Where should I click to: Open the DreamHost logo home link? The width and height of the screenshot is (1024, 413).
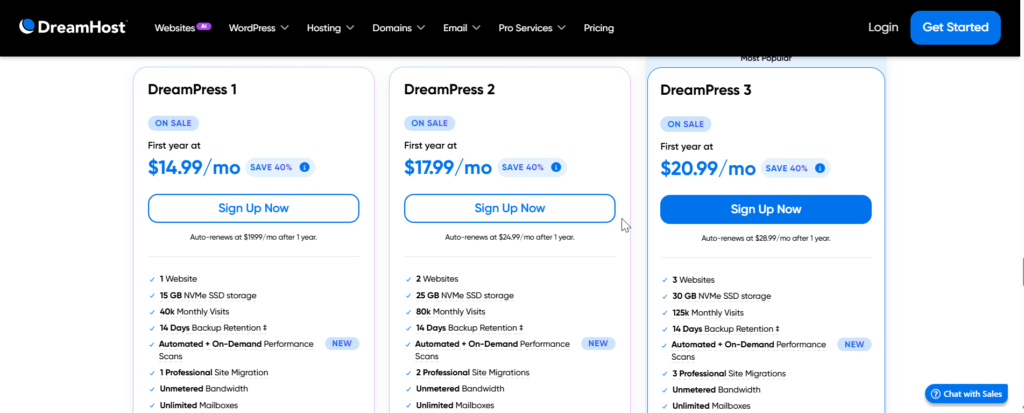click(x=73, y=27)
